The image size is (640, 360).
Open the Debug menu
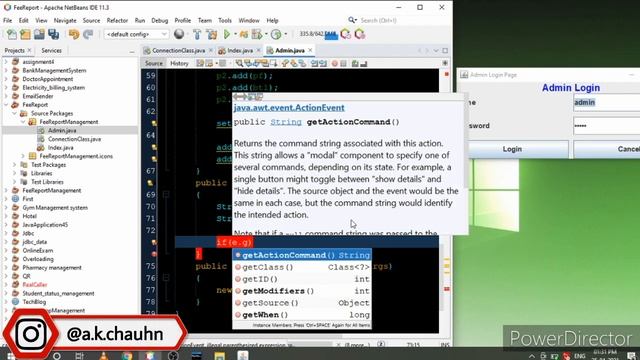160,20
